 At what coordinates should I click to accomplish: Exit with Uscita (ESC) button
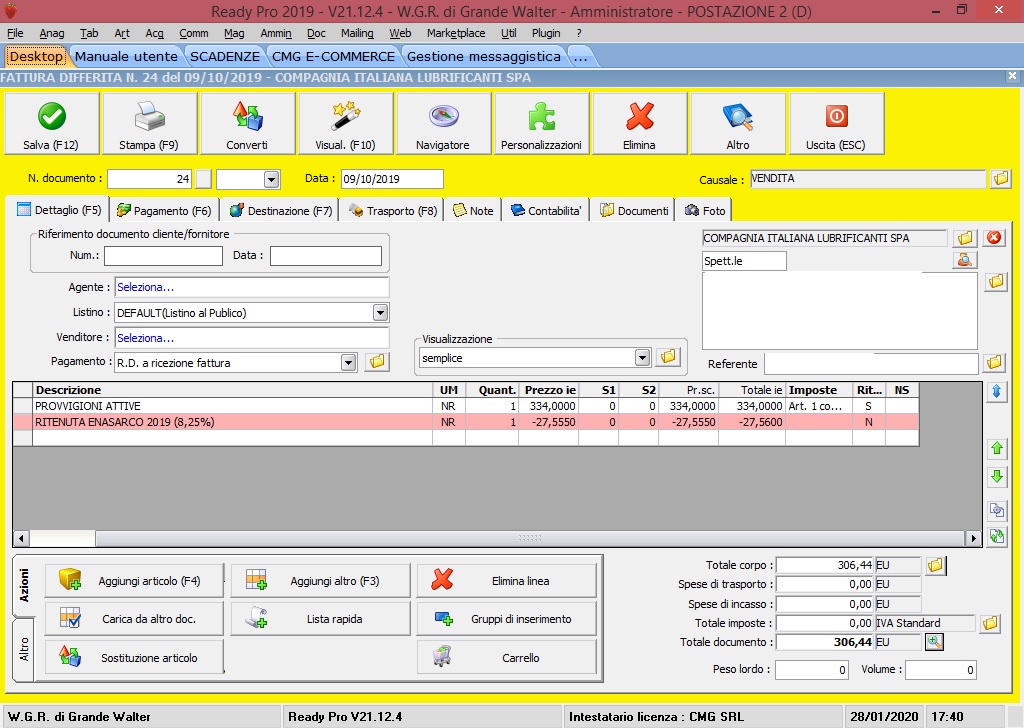[x=837, y=123]
